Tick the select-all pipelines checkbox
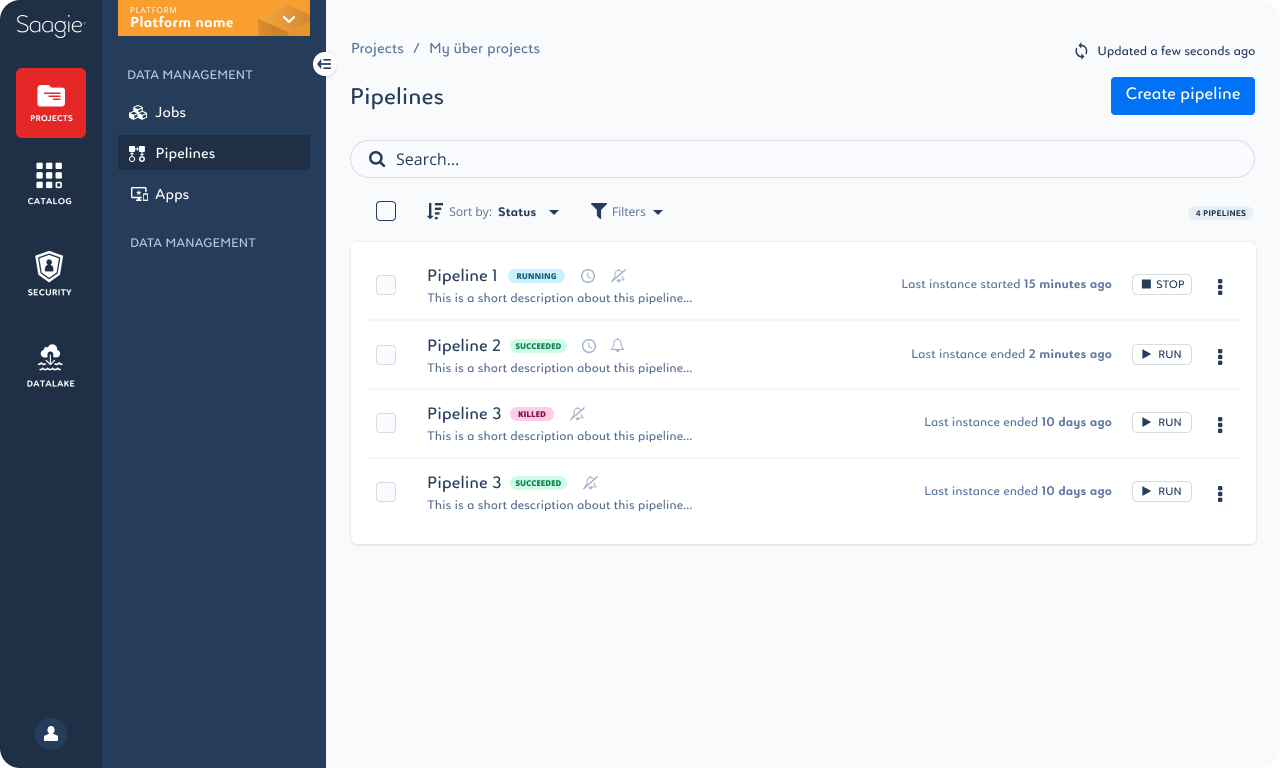The width and height of the screenshot is (1280, 768). [386, 211]
